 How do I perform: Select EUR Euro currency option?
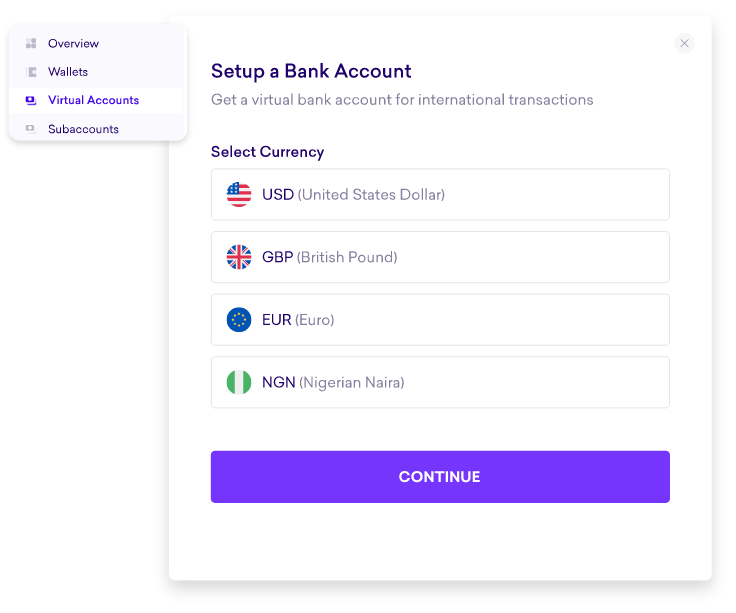[x=440, y=320]
